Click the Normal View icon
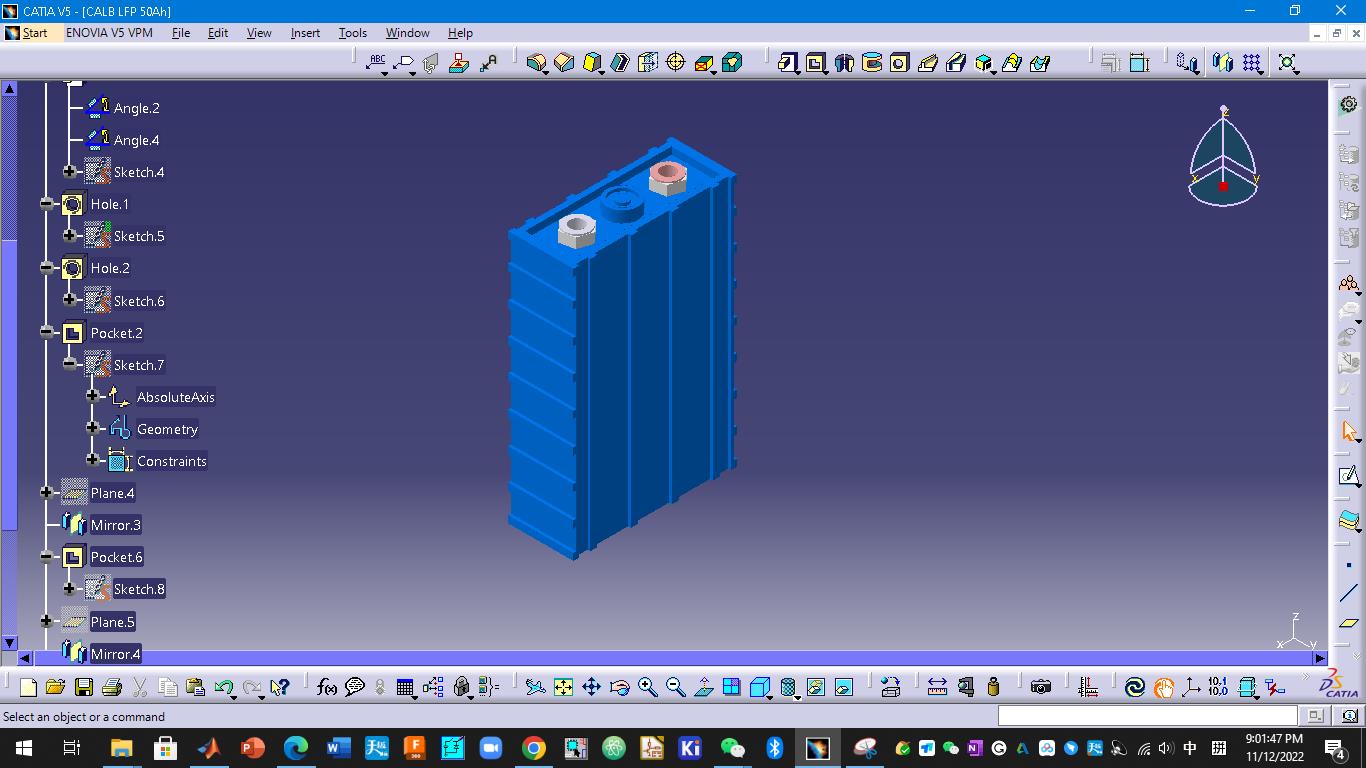The image size is (1366, 768). coord(703,687)
